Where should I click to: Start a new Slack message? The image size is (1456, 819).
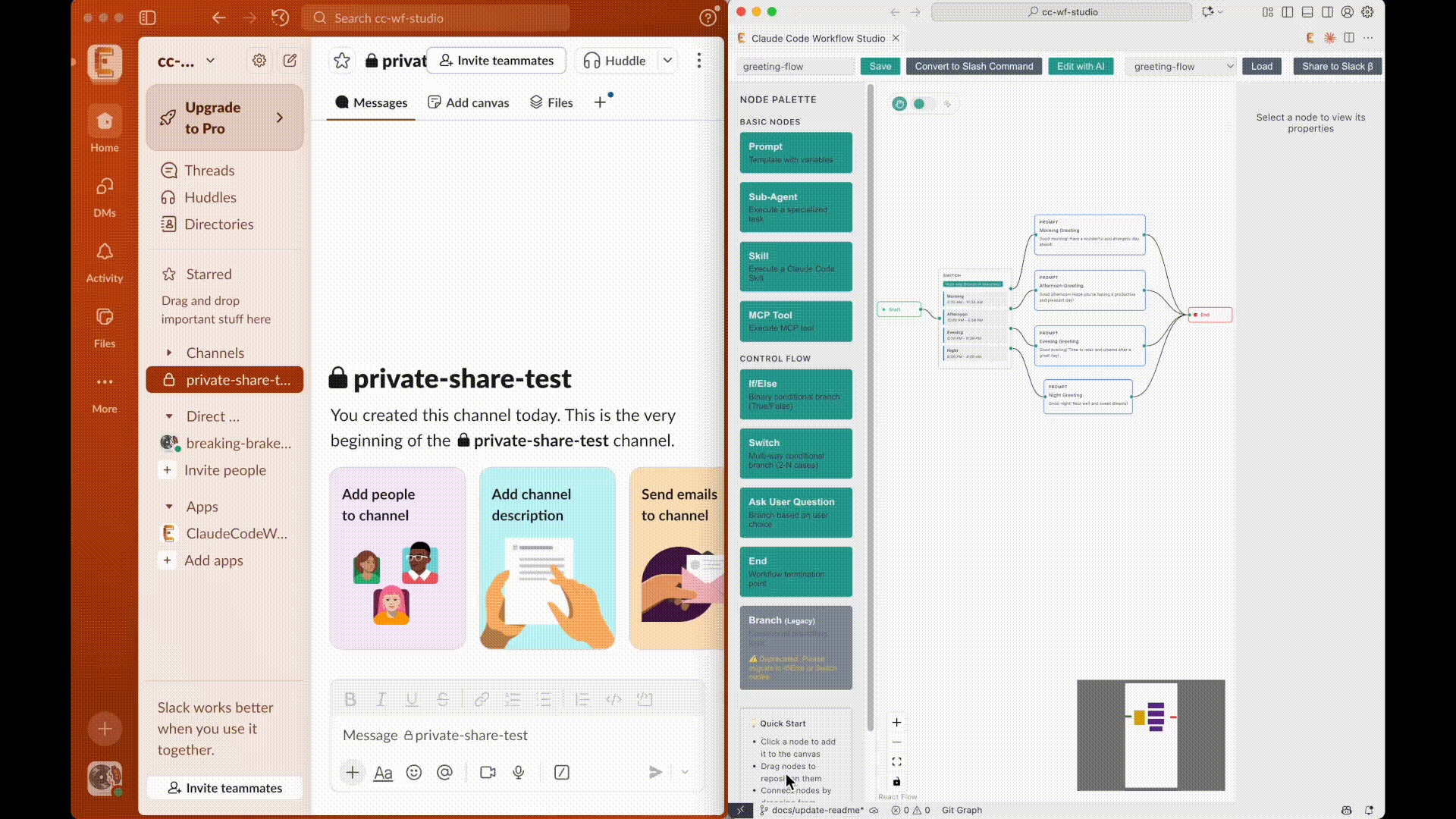290,61
